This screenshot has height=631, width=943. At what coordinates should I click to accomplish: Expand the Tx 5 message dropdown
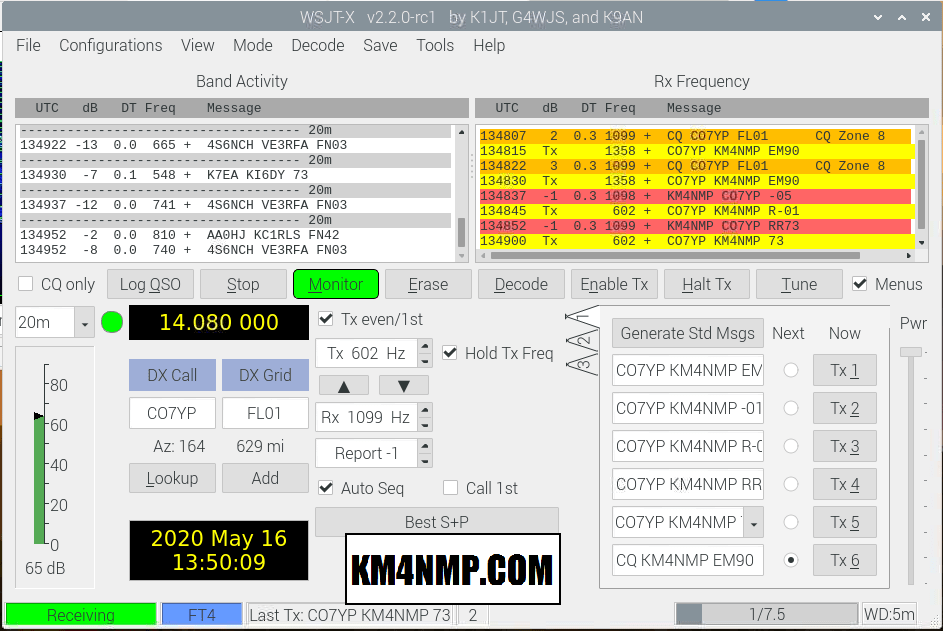(752, 522)
